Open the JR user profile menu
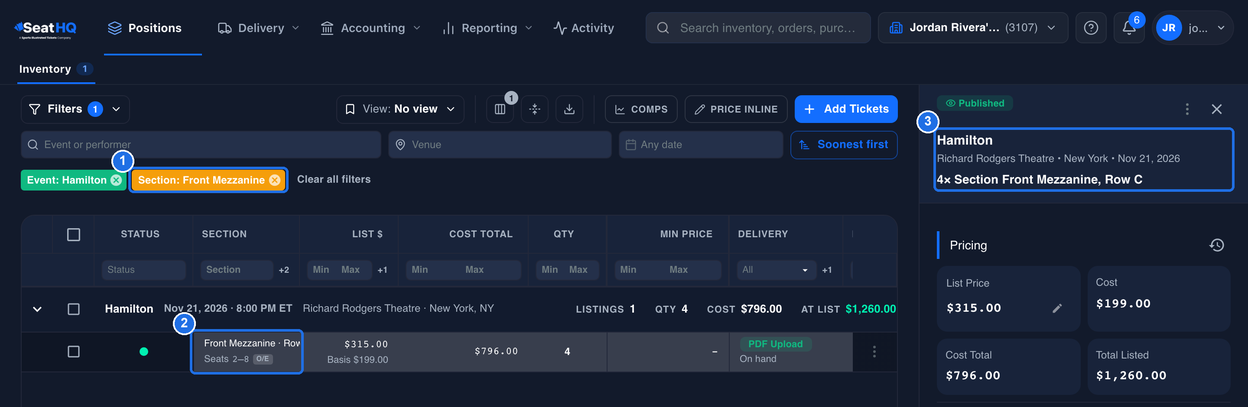 [x=1193, y=28]
